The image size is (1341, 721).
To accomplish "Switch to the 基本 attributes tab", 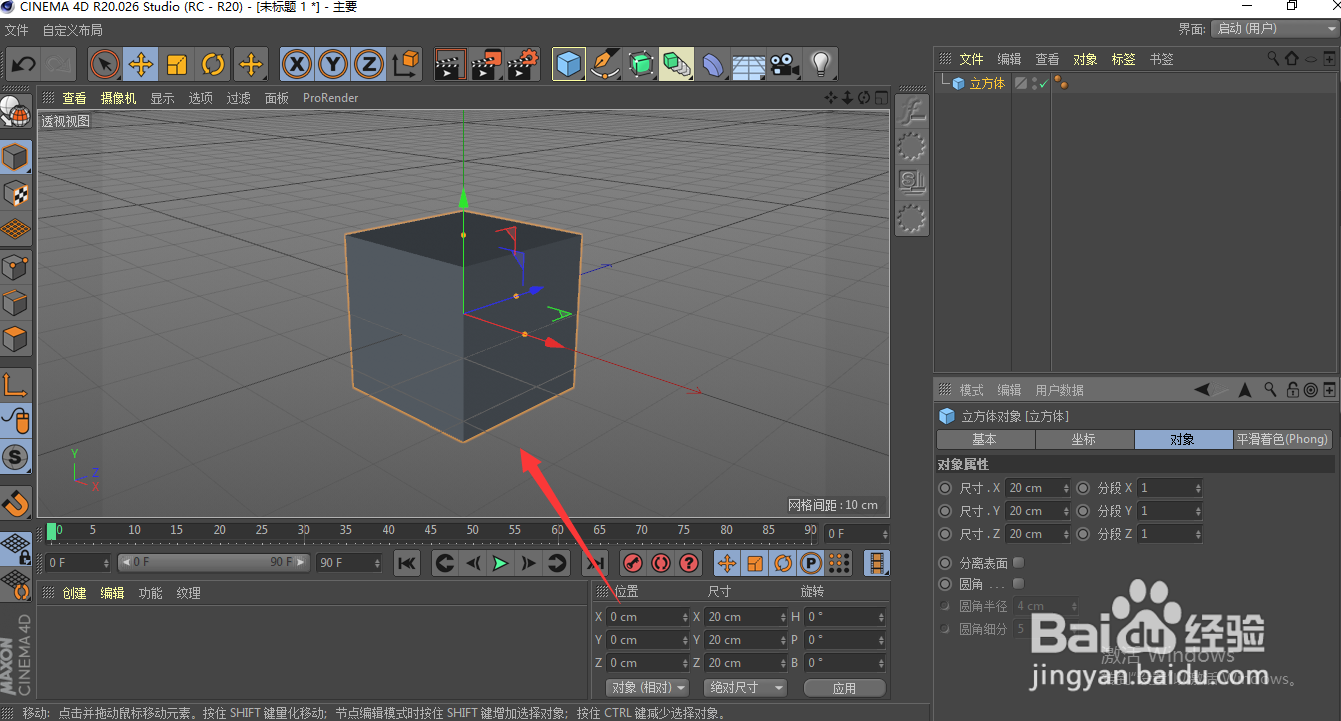I will tap(985, 439).
